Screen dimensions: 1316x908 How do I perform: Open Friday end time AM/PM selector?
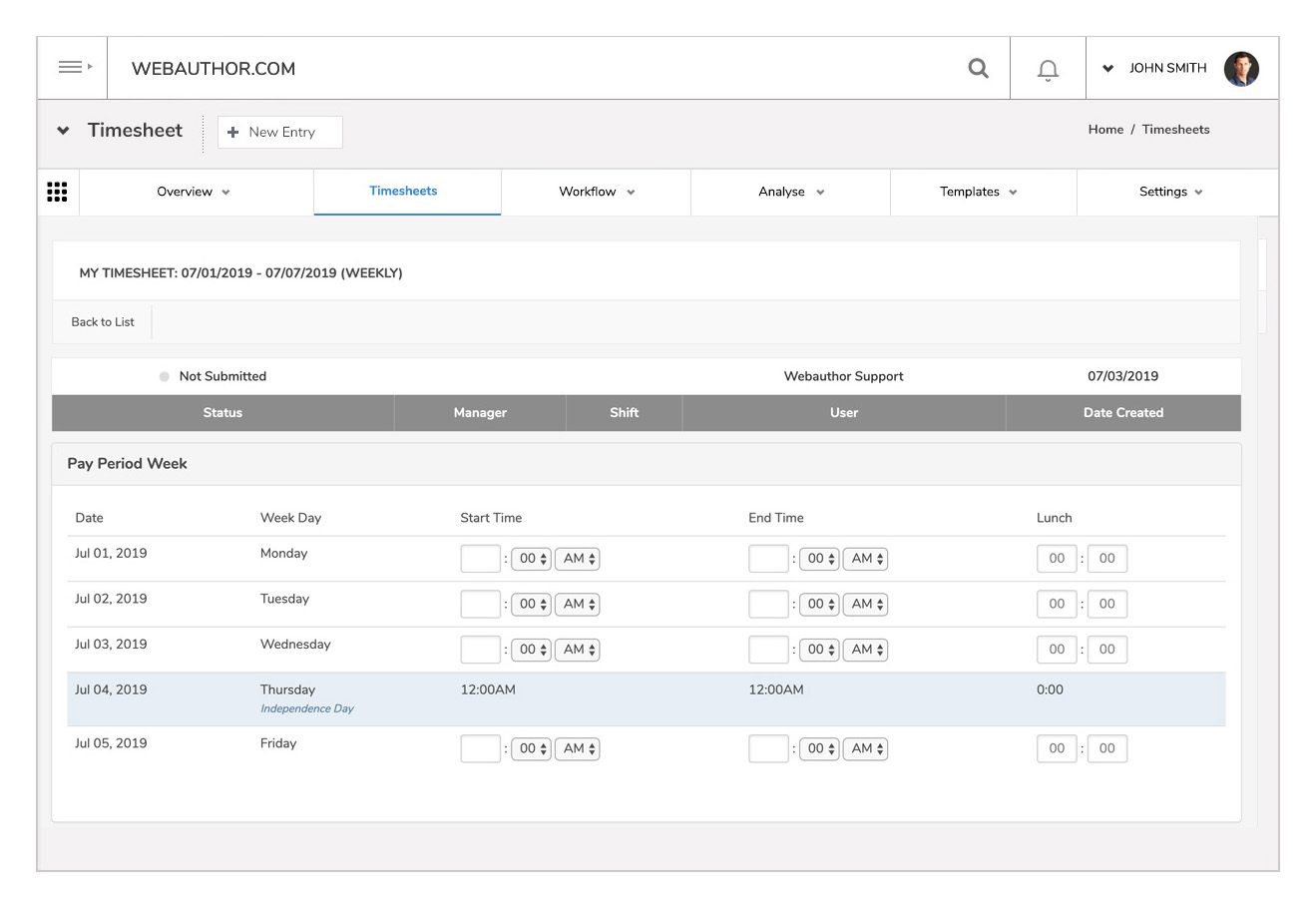pos(865,748)
